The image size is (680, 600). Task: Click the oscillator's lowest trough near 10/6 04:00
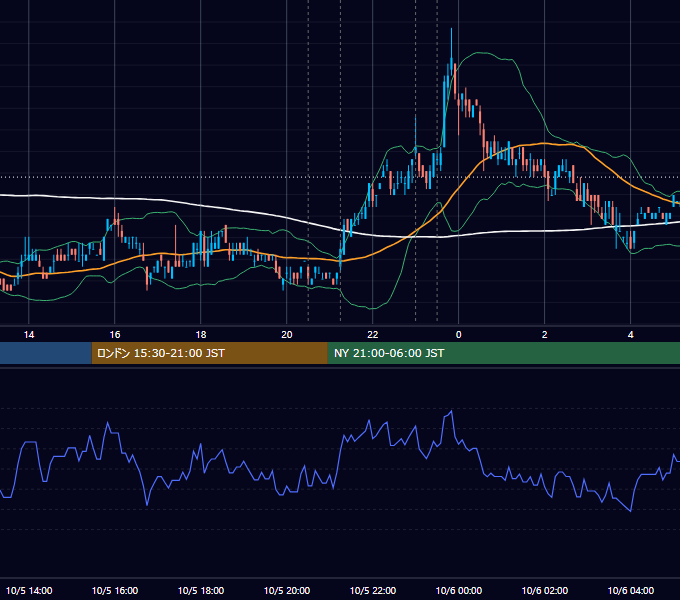pyautogui.click(x=631, y=511)
